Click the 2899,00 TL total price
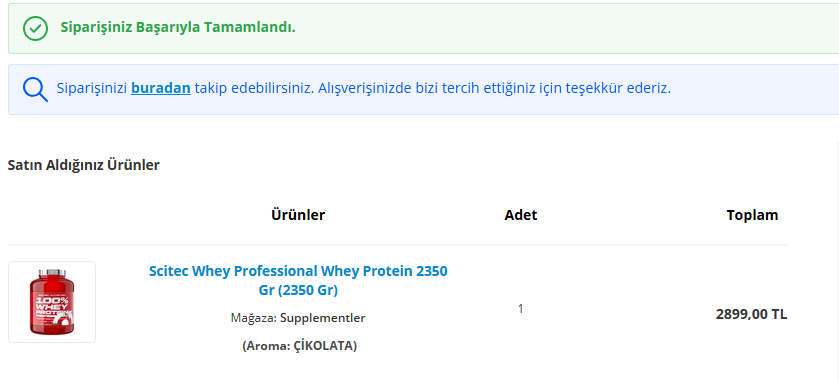 (x=751, y=314)
